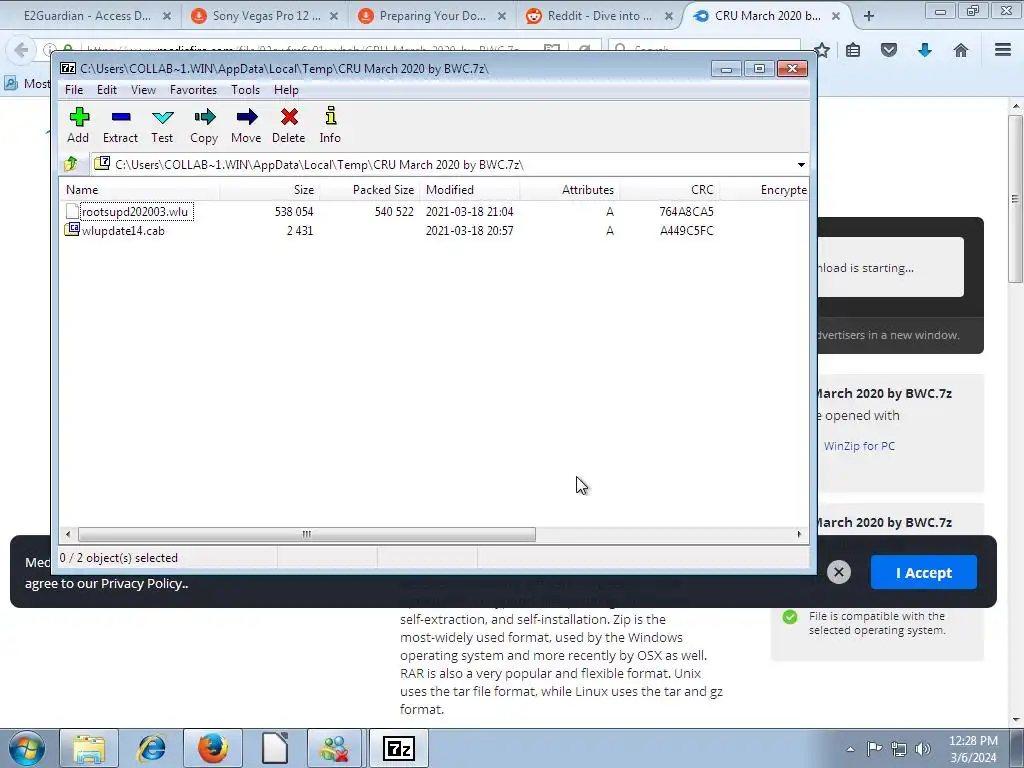Image resolution: width=1024 pixels, height=768 pixels.
Task: Open the Firefox hamburger menu
Action: tap(1003, 50)
